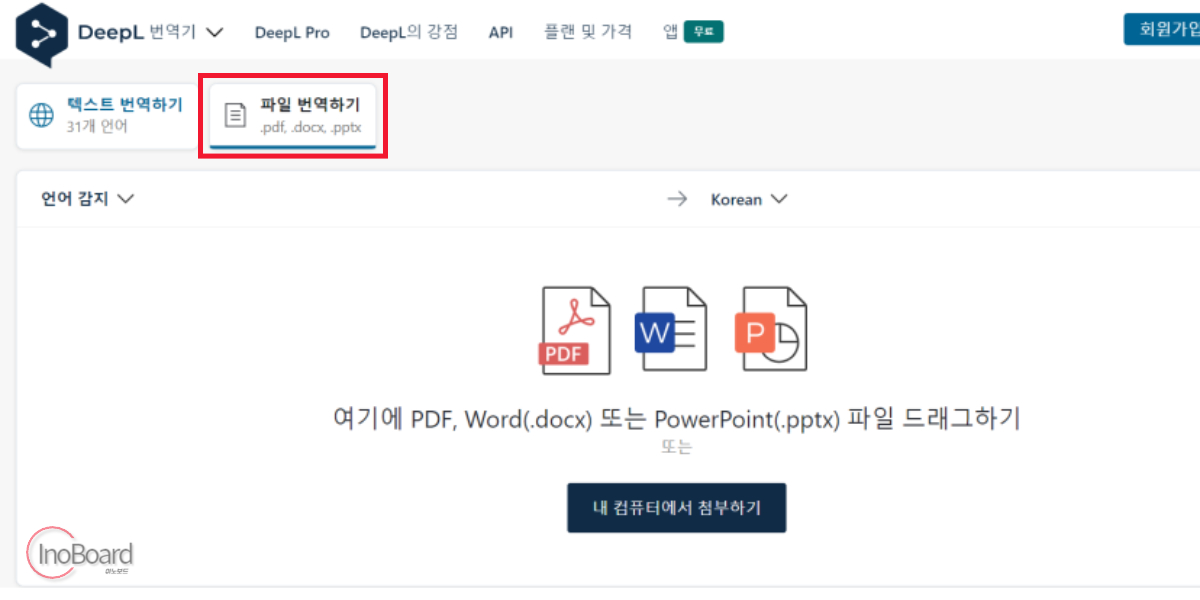Click the 31개 언어 label
The width and height of the screenshot is (1200, 600).
pyautogui.click(x=97, y=127)
